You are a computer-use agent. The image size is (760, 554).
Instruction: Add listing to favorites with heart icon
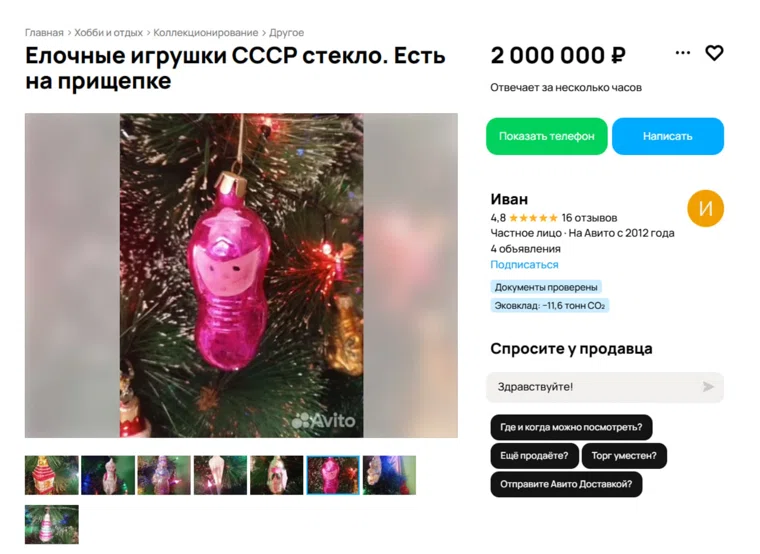(714, 53)
